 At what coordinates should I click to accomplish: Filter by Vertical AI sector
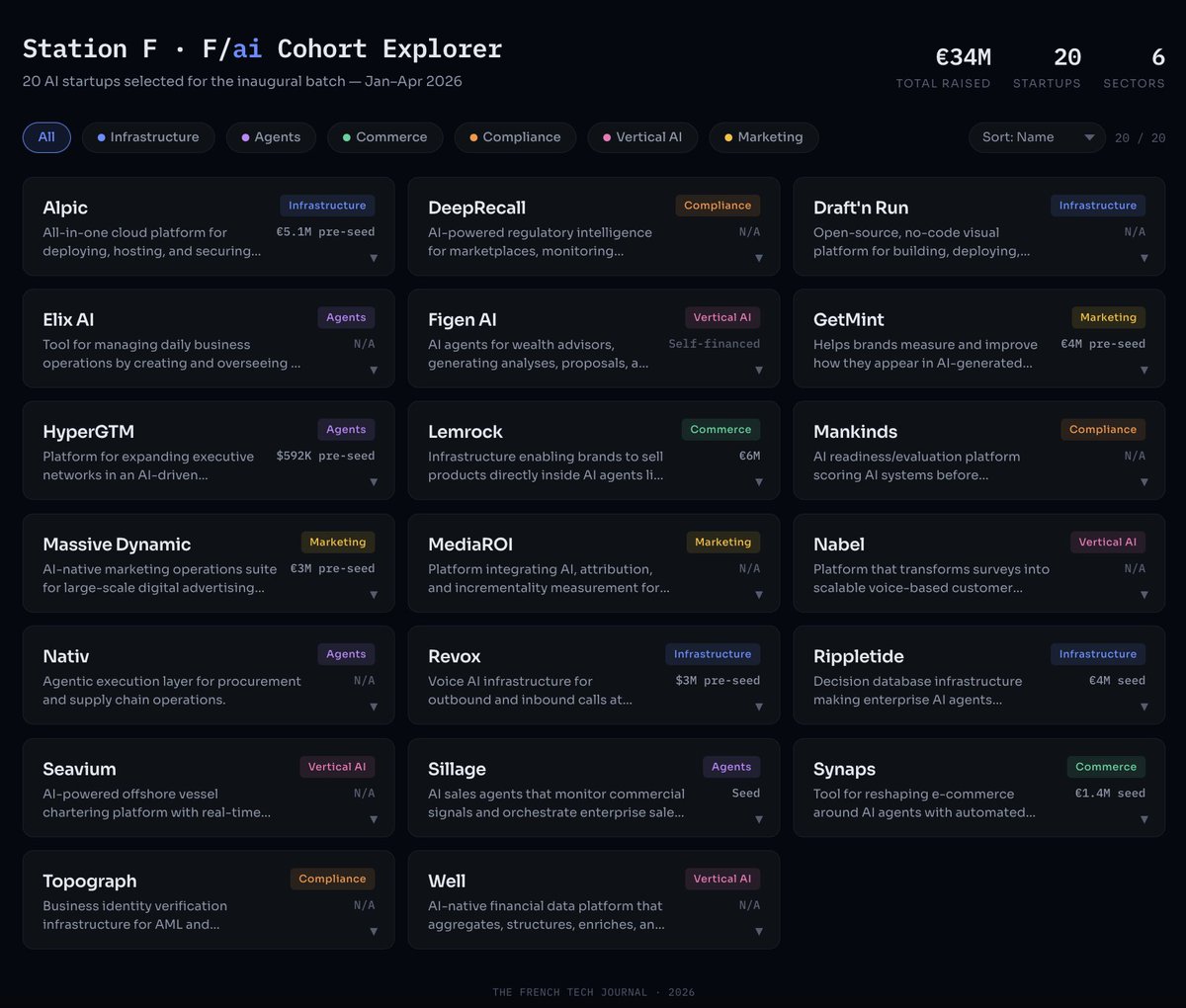(642, 137)
